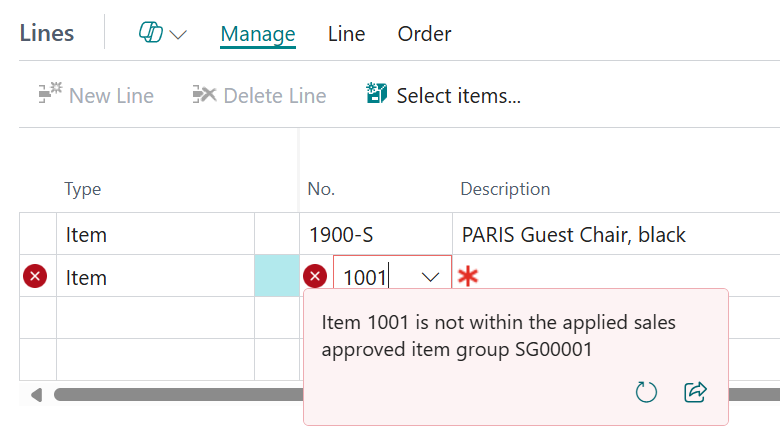780x447 pixels.
Task: Expand the Copilot dropdown chevron
Action: (x=178, y=35)
